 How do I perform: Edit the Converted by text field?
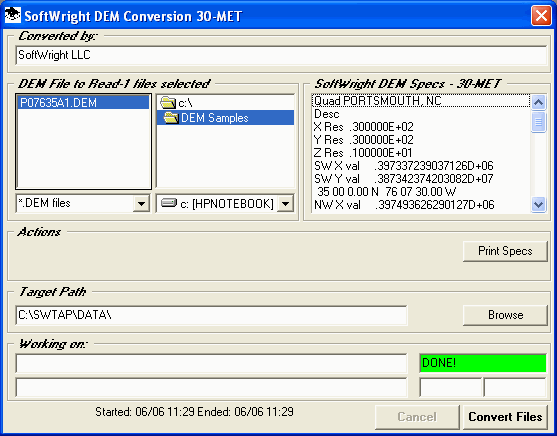[x=281, y=55]
